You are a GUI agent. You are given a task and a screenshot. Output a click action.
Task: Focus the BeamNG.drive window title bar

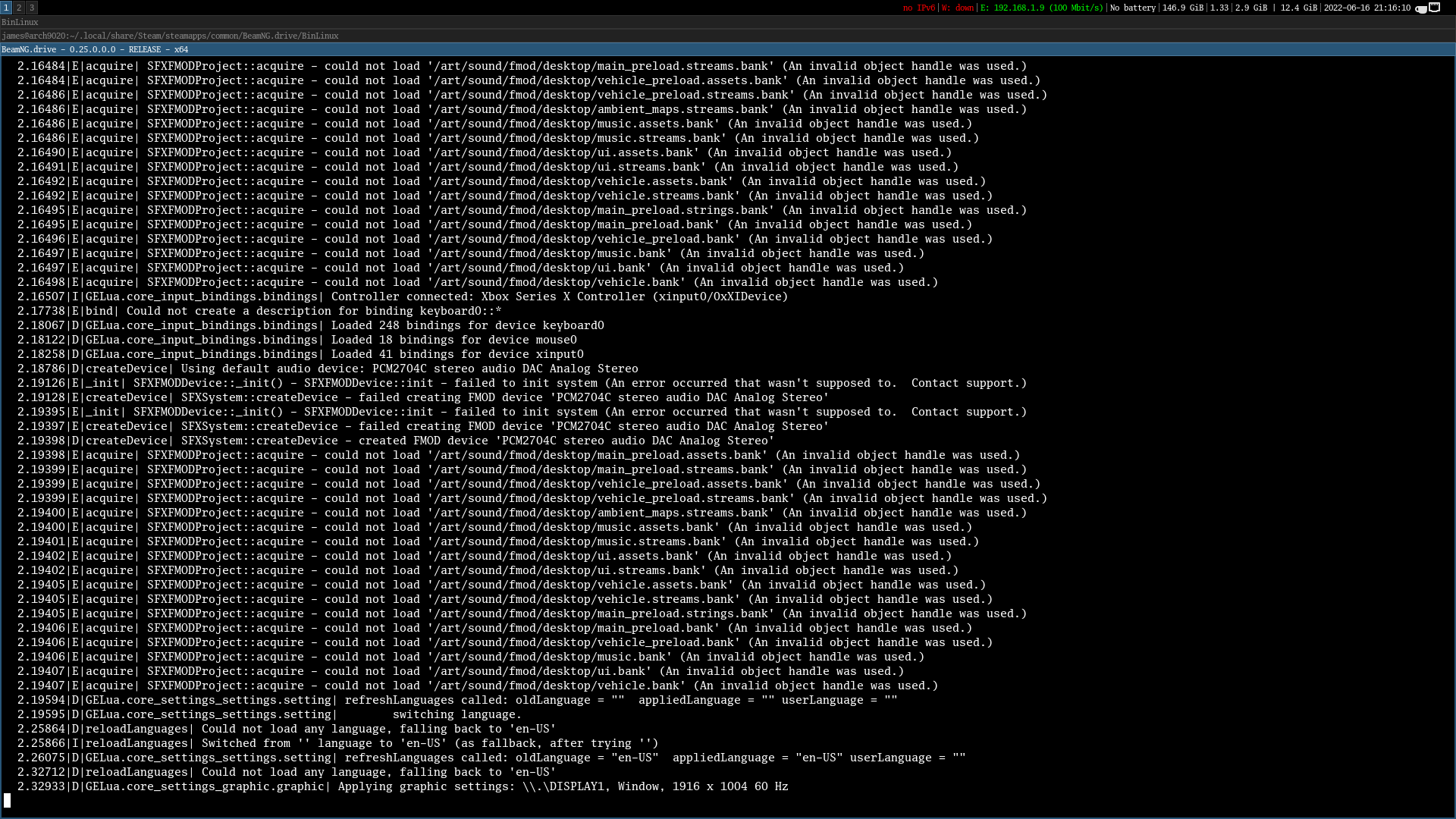point(728,49)
